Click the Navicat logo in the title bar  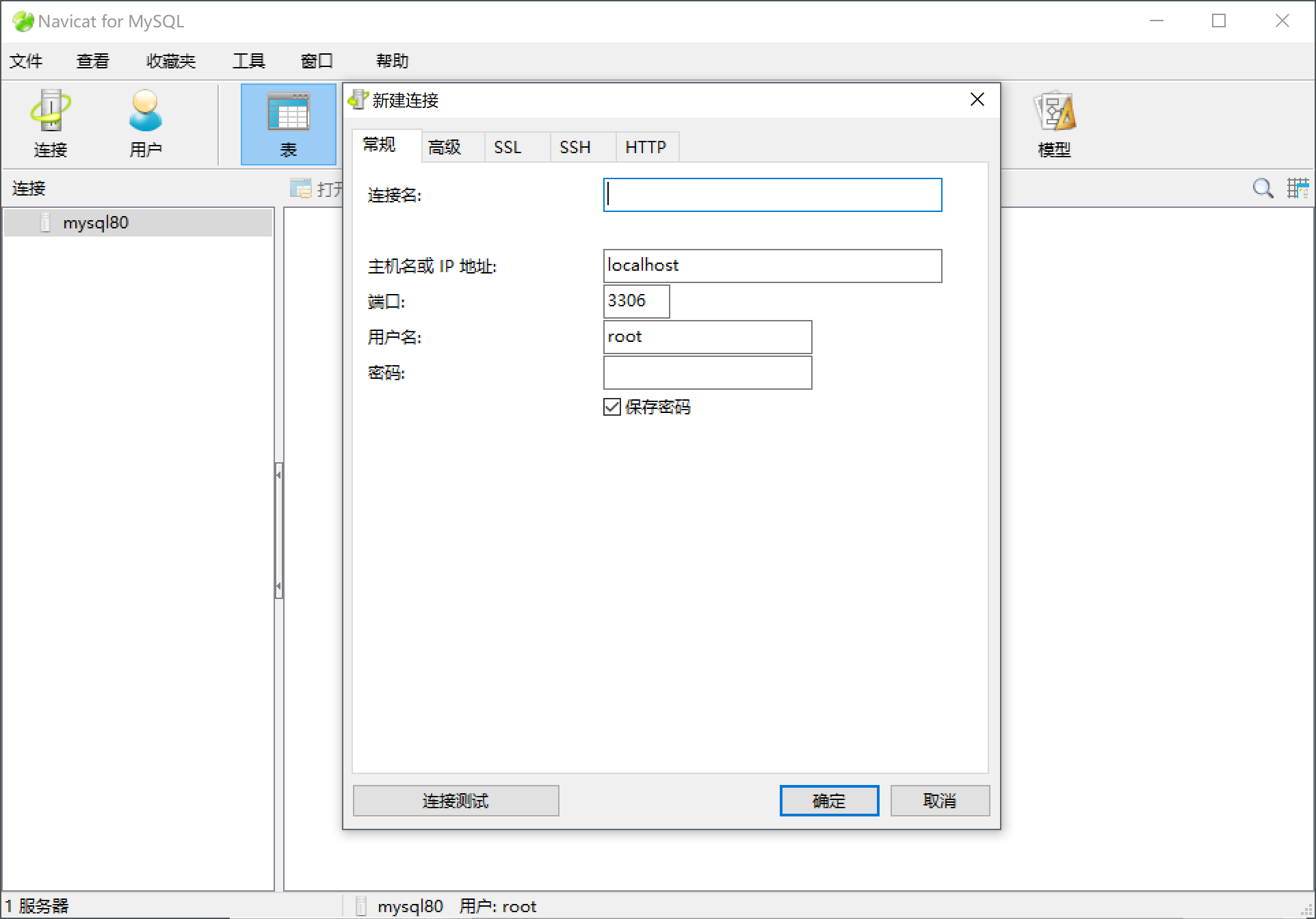coord(23,21)
